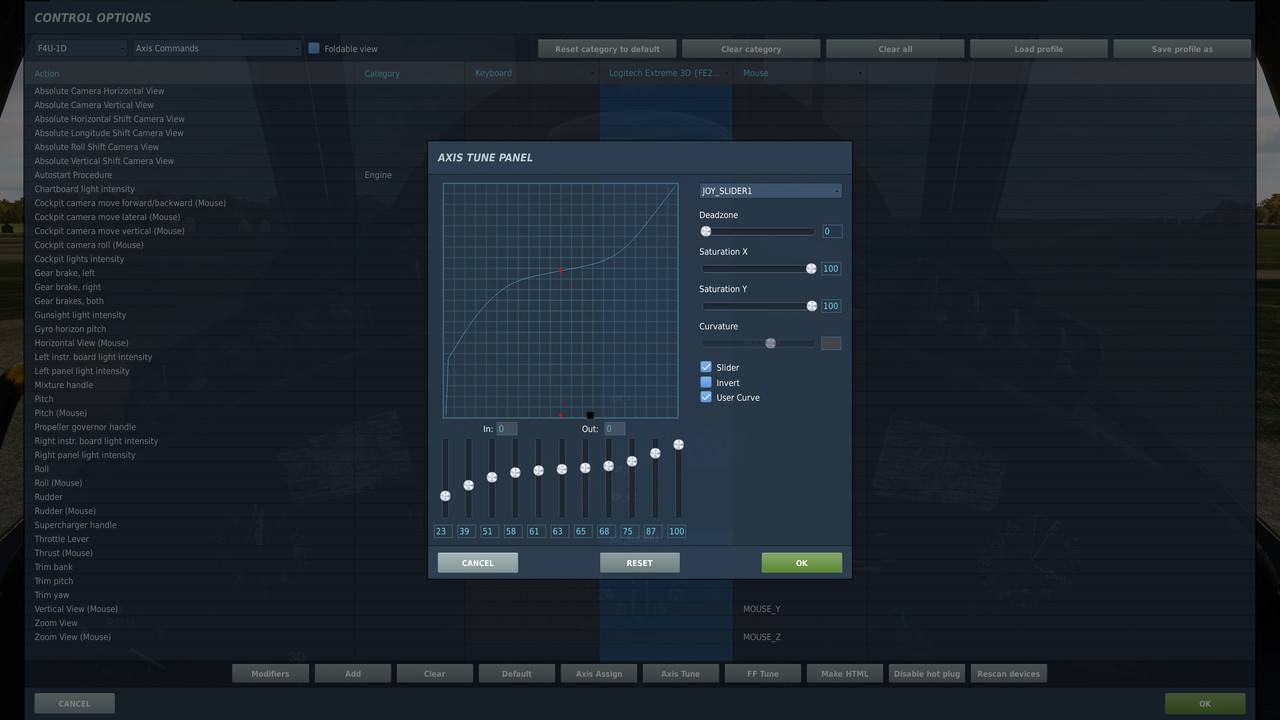Viewport: 1280px width, 720px height.
Task: Click OK in Control Options window
Action: (x=1205, y=704)
